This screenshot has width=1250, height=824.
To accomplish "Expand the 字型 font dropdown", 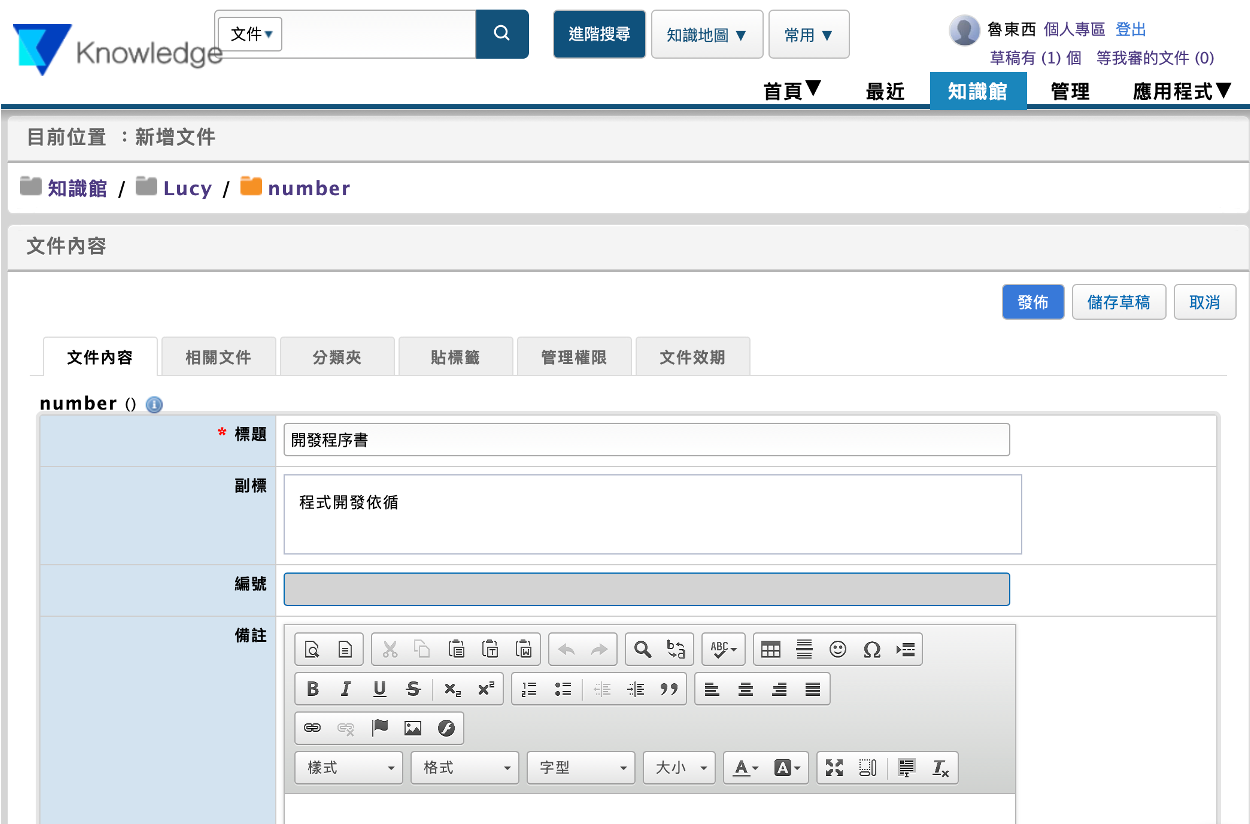I will click(581, 767).
